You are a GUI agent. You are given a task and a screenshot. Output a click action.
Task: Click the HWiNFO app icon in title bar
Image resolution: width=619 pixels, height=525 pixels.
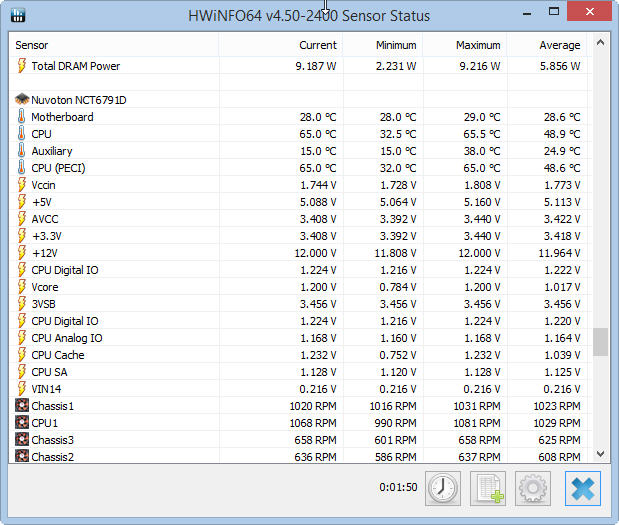pos(18,15)
